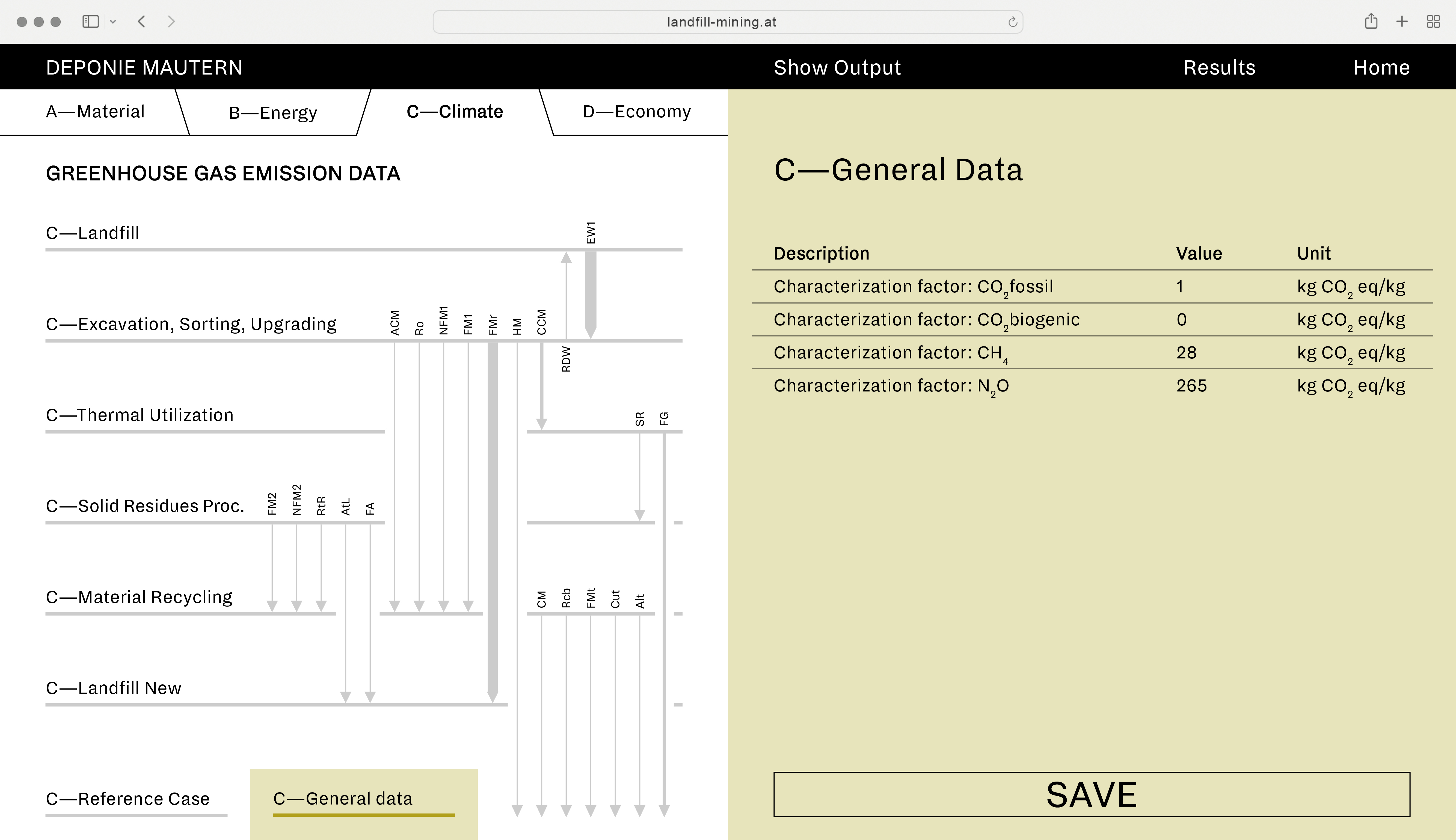Select the ACM flow label
1456x840 pixels.
pos(395,322)
